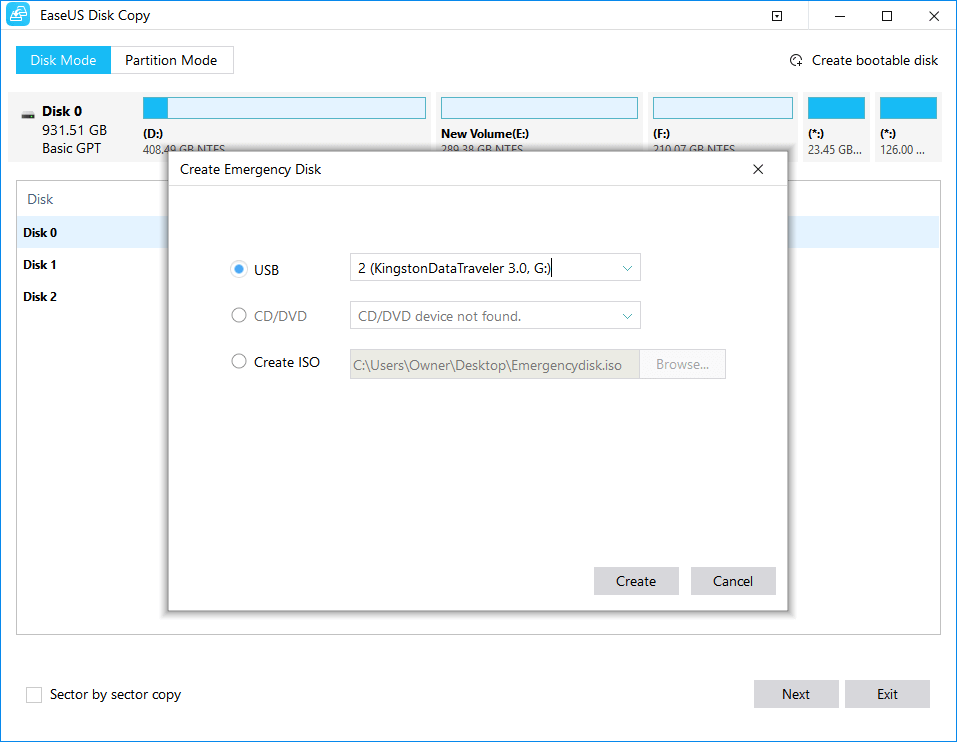957x742 pixels.
Task: Close the EaseUS Disk Copy main window
Action: click(x=934, y=16)
